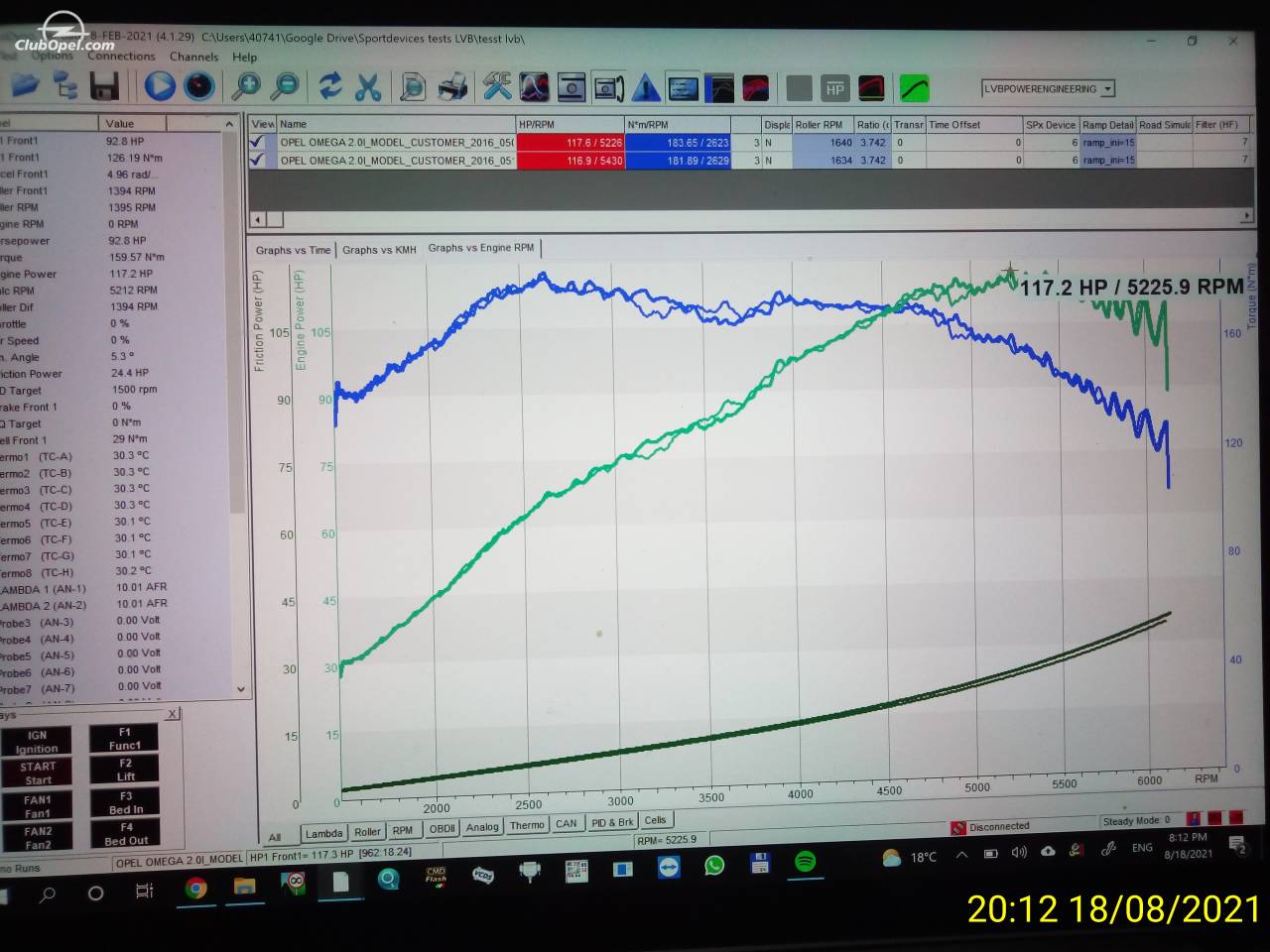The width and height of the screenshot is (1270, 952).
Task: Click the refresh arrows toolbar icon
Action: (x=329, y=87)
